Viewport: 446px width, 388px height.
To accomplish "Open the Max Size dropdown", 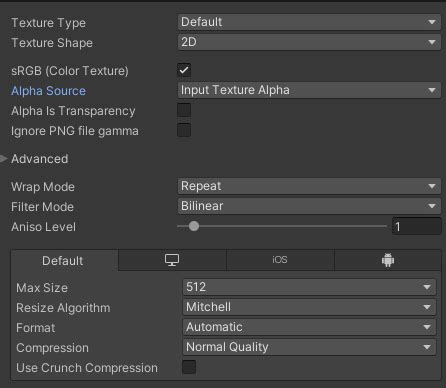I will (x=309, y=287).
